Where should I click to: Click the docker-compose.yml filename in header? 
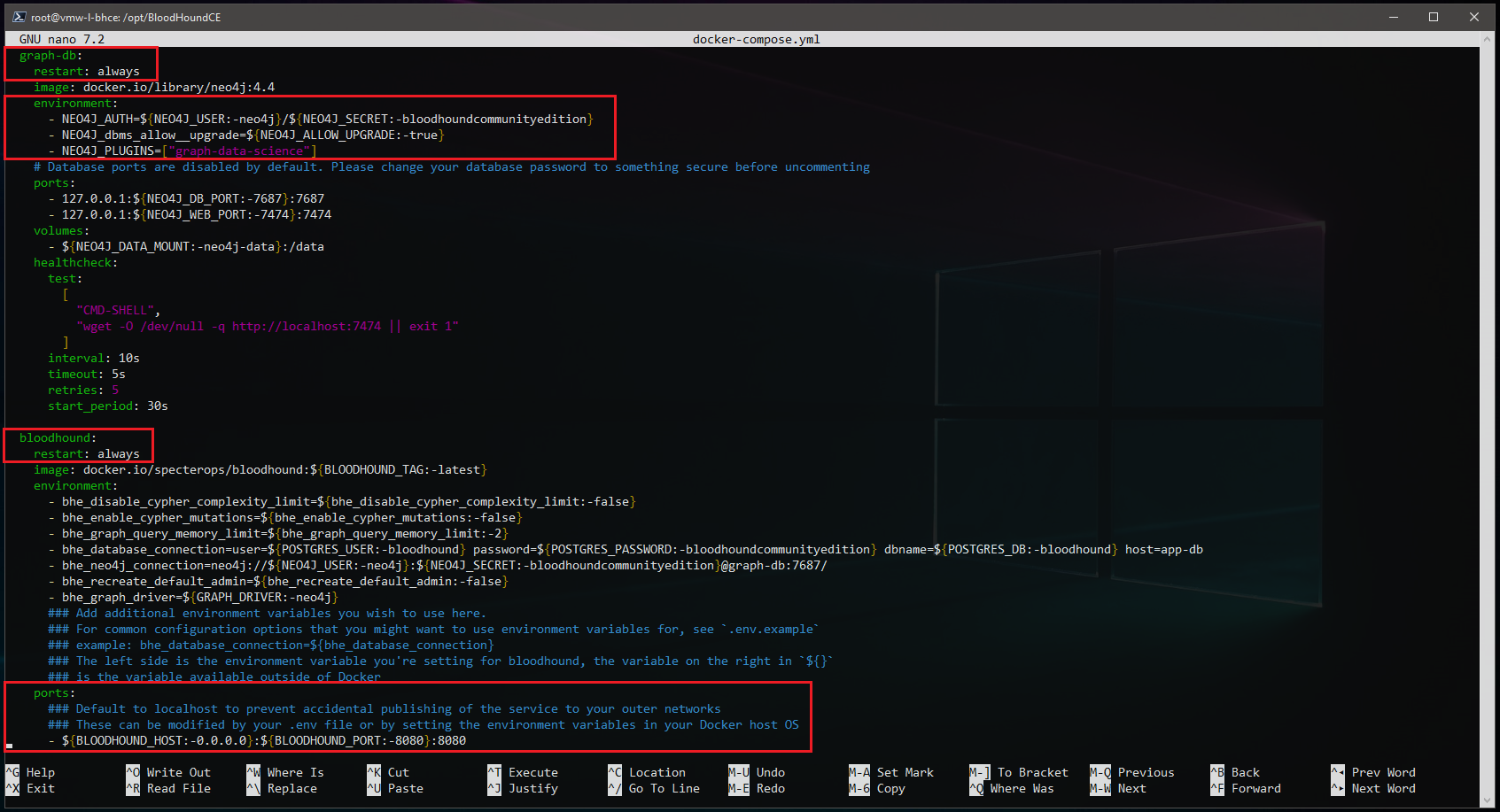click(x=757, y=39)
